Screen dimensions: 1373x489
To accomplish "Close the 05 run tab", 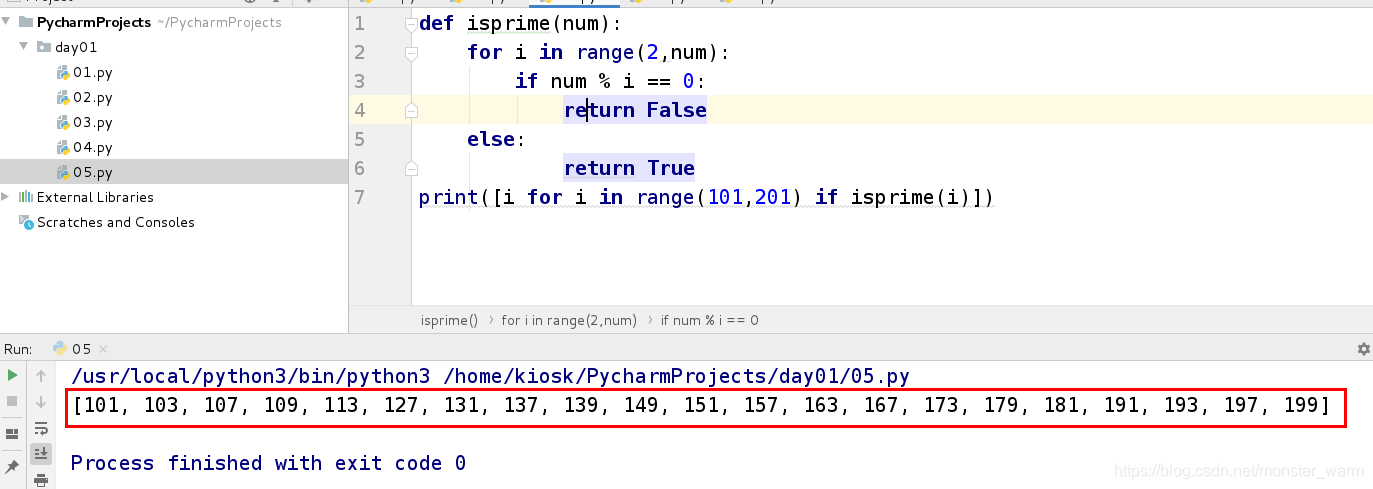I will coord(101,349).
